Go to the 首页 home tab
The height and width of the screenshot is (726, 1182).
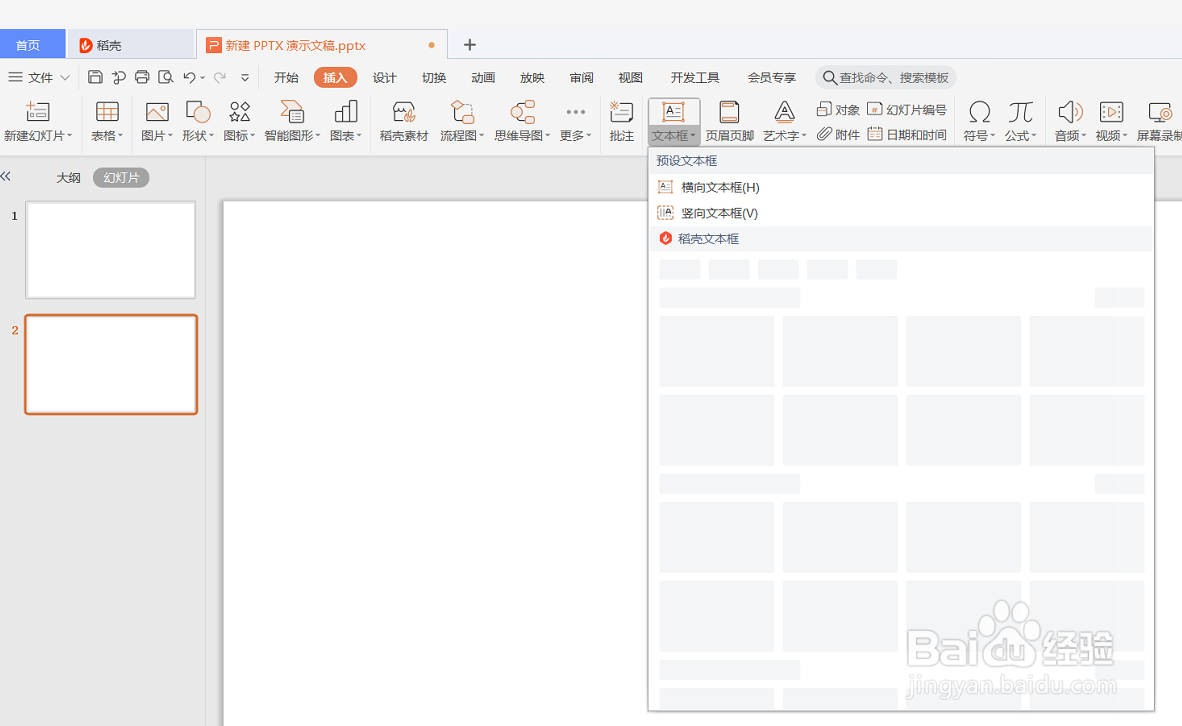coord(32,44)
